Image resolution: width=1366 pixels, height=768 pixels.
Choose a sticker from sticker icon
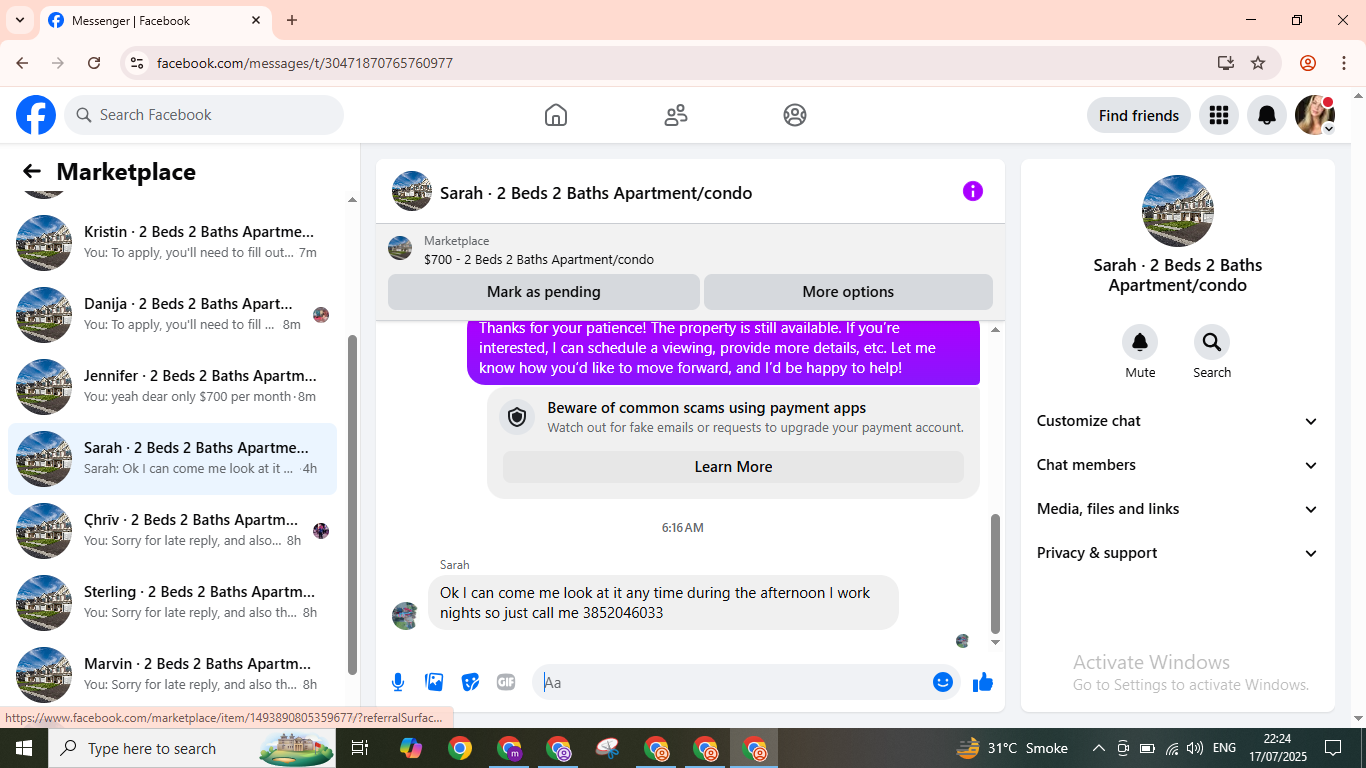[470, 682]
